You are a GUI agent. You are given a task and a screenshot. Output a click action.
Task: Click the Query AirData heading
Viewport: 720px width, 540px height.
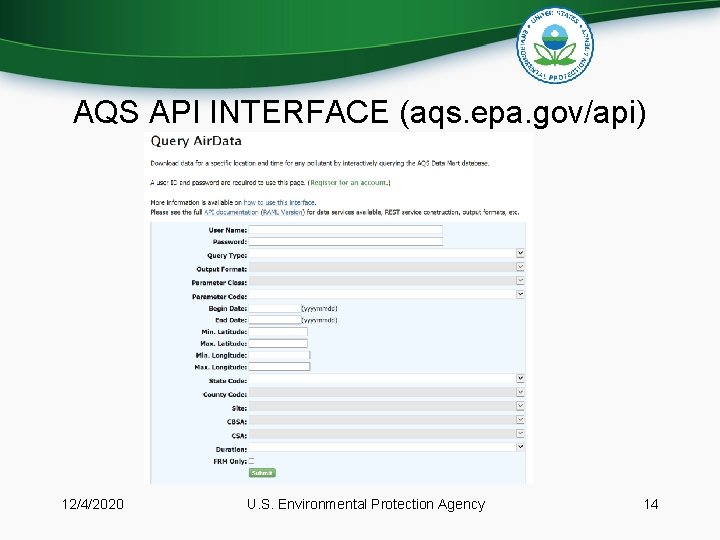pyautogui.click(x=196, y=141)
